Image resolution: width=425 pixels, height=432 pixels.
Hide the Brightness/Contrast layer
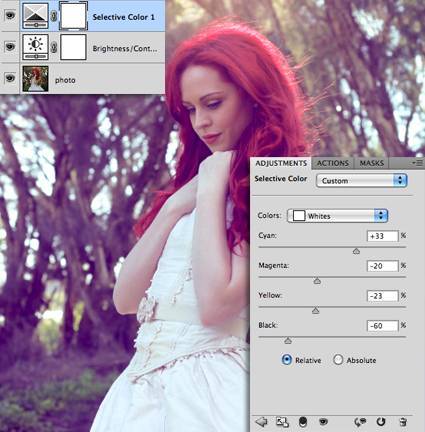[10, 47]
